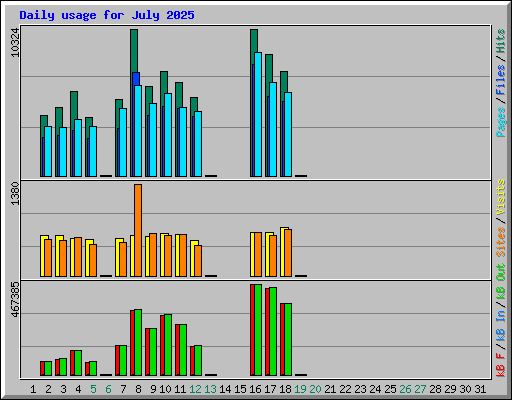This screenshot has height=400, width=512.
Task: Click day 7 on the x-axis
Action: point(123,389)
